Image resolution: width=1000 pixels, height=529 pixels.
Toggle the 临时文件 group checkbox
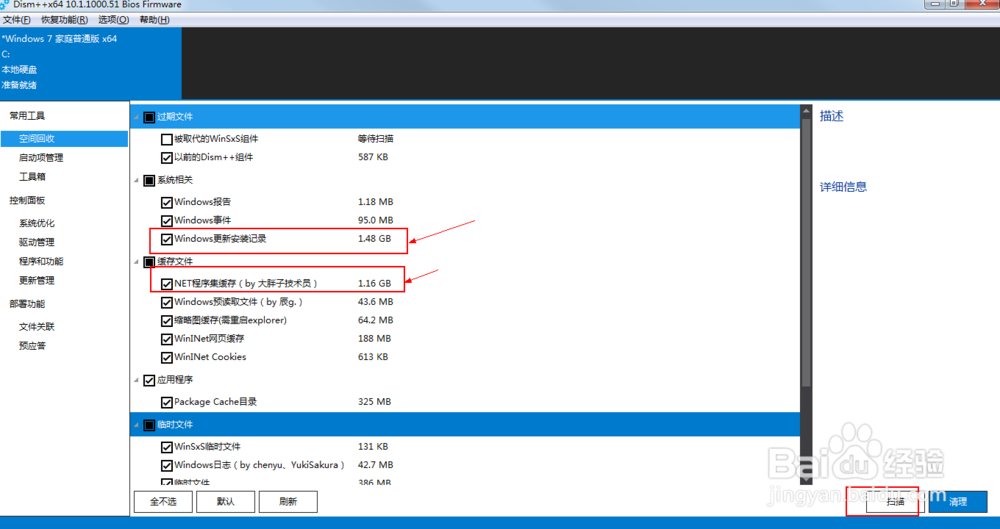(149, 425)
